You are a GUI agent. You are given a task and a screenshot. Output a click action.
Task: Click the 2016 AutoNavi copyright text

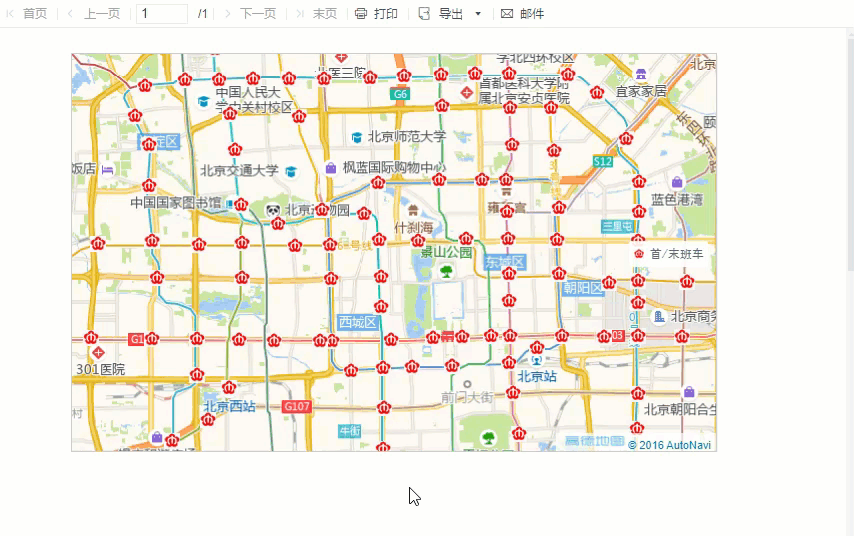tap(669, 445)
